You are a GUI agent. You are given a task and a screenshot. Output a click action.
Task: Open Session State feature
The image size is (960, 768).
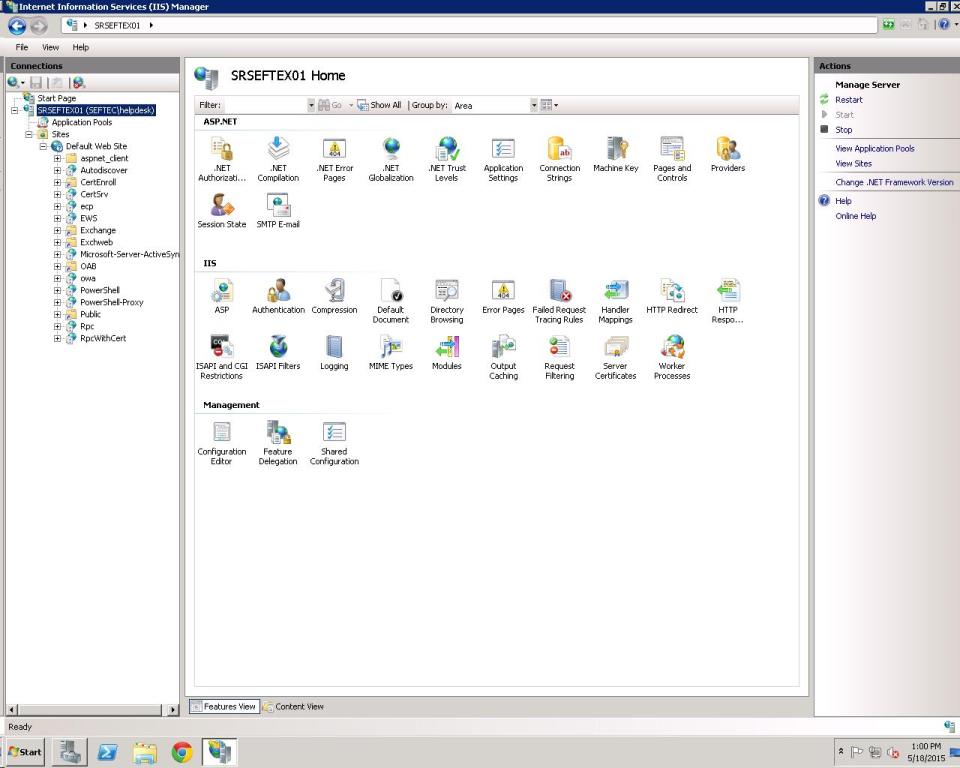click(x=222, y=211)
